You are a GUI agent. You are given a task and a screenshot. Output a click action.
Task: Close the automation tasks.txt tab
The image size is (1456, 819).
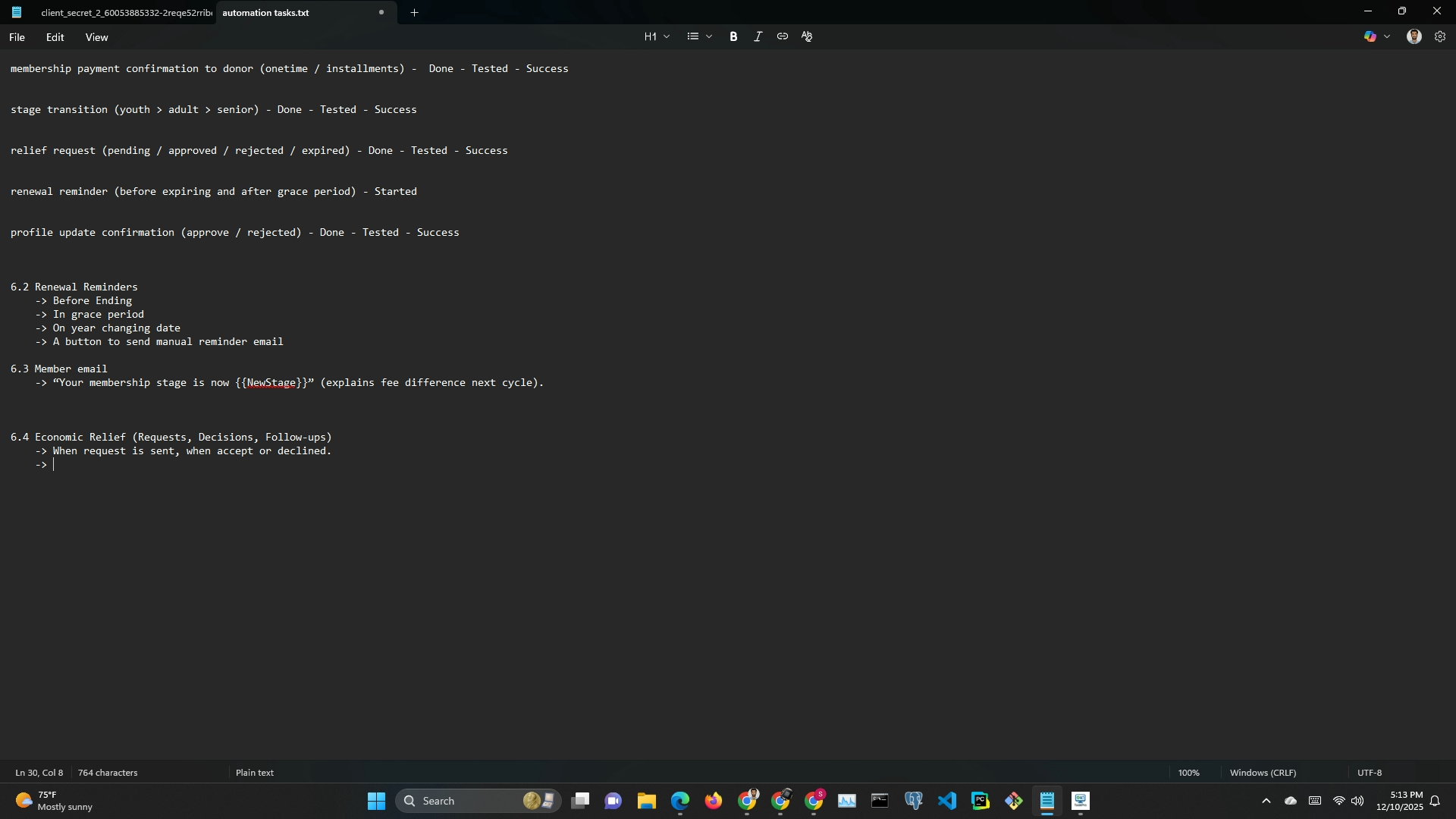[x=381, y=12]
